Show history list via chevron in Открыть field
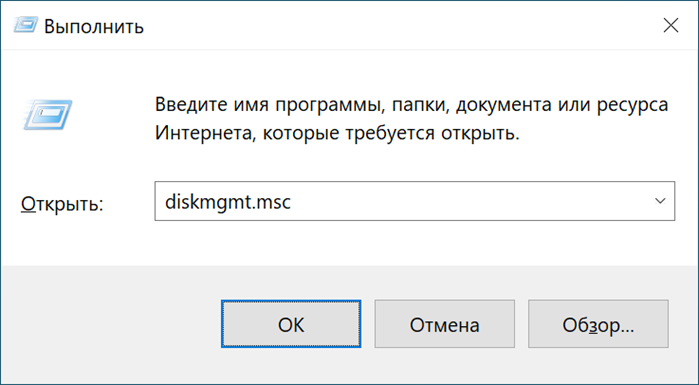The width and height of the screenshot is (699, 385). pos(660,201)
